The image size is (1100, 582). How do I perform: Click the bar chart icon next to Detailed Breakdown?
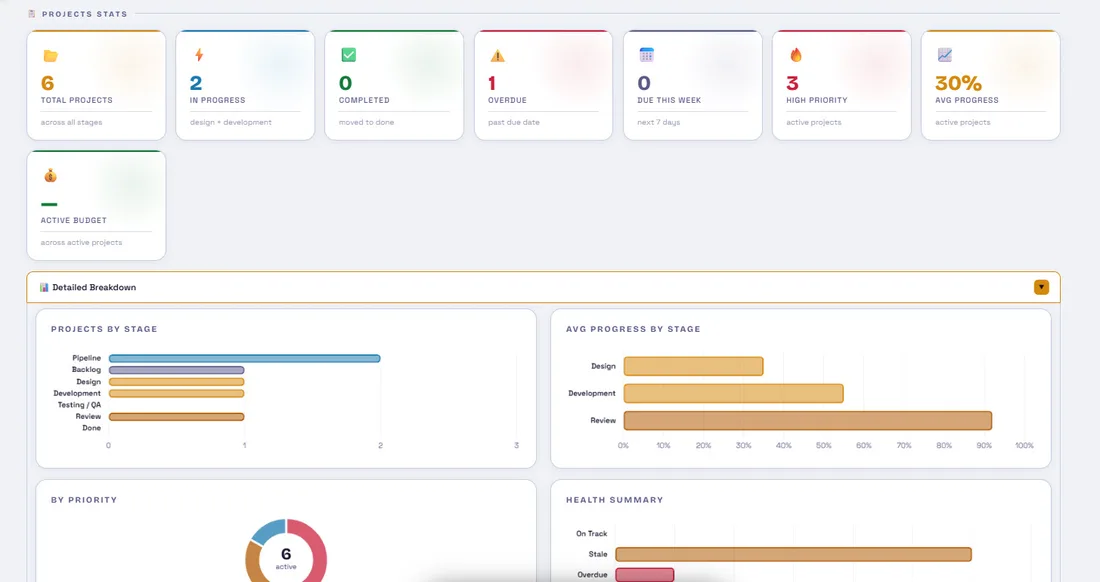(x=43, y=286)
